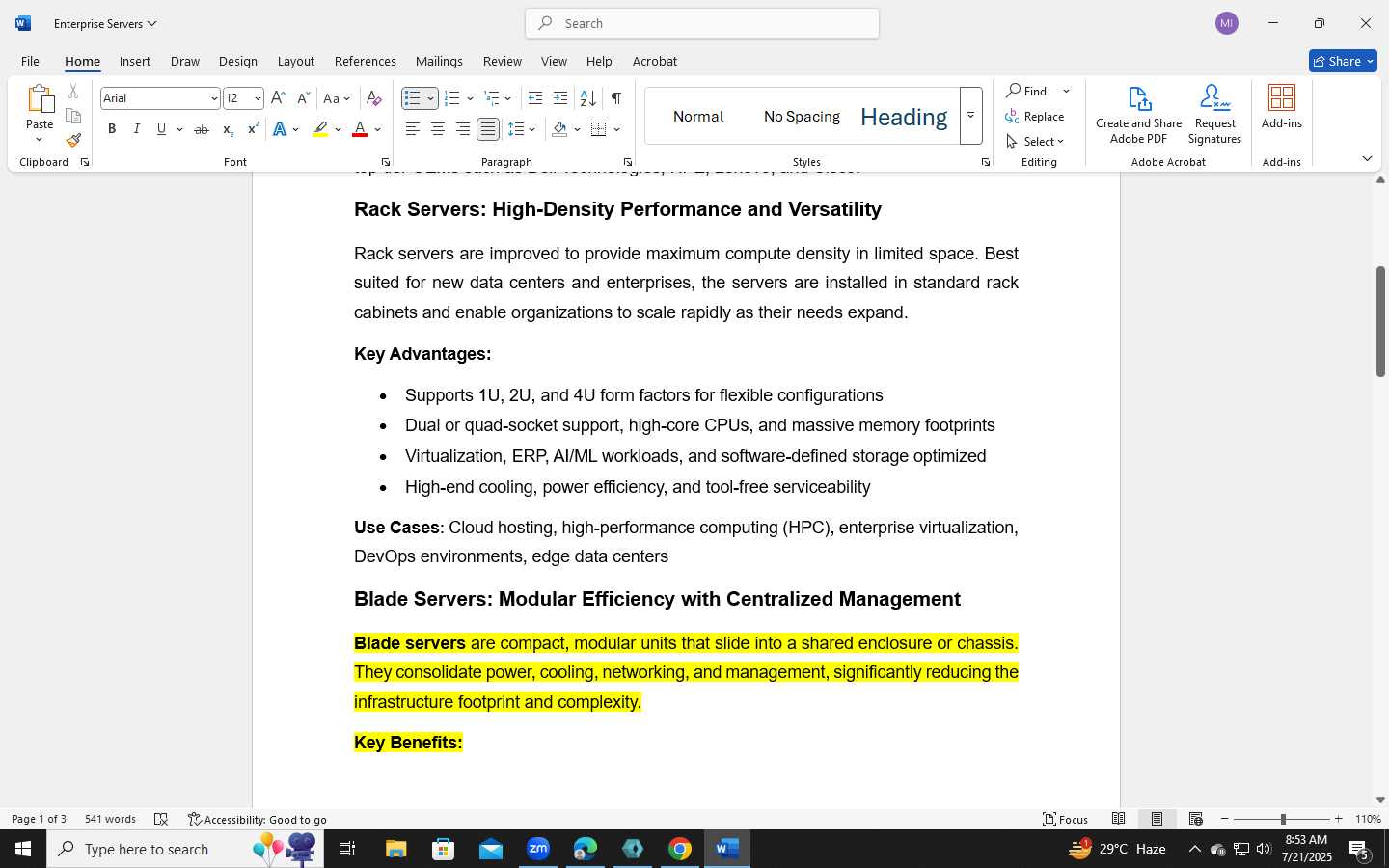1389x868 pixels.
Task: Apply the No Spacing style
Action: click(802, 117)
